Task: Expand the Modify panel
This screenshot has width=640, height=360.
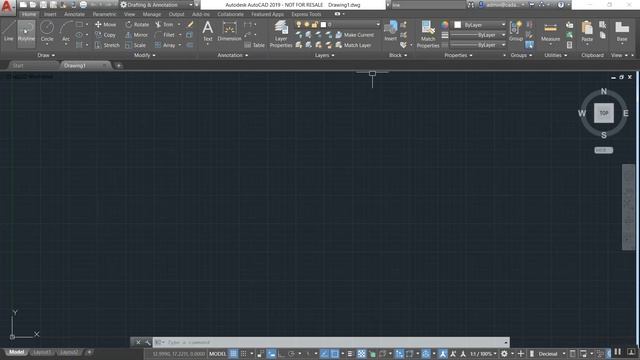Action: 144,55
